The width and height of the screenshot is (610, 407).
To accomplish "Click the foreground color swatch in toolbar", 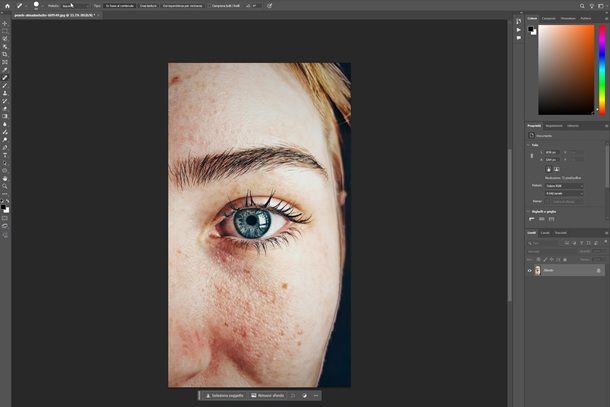I will click(4, 207).
